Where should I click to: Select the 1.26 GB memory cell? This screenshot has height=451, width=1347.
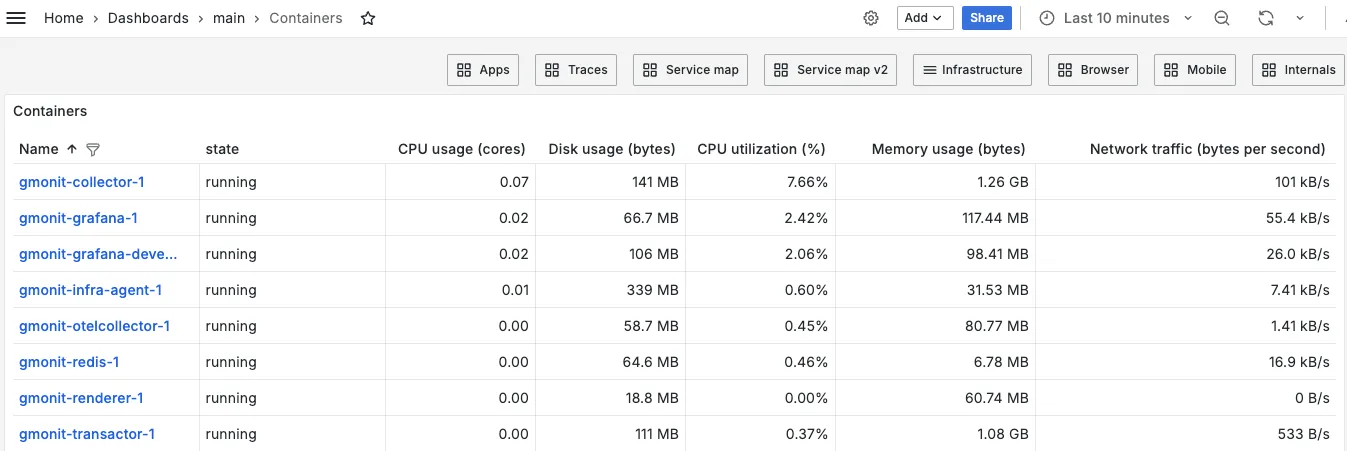pos(935,182)
